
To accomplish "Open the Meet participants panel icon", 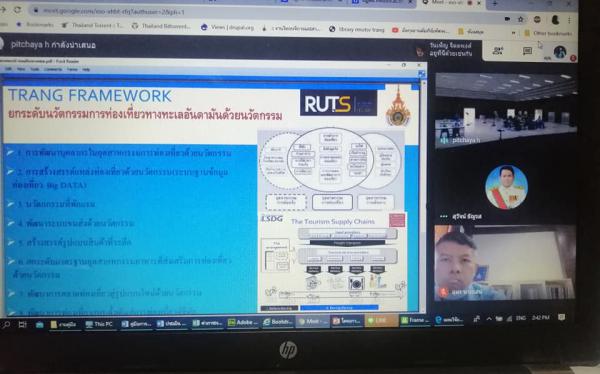I will [x=498, y=51].
